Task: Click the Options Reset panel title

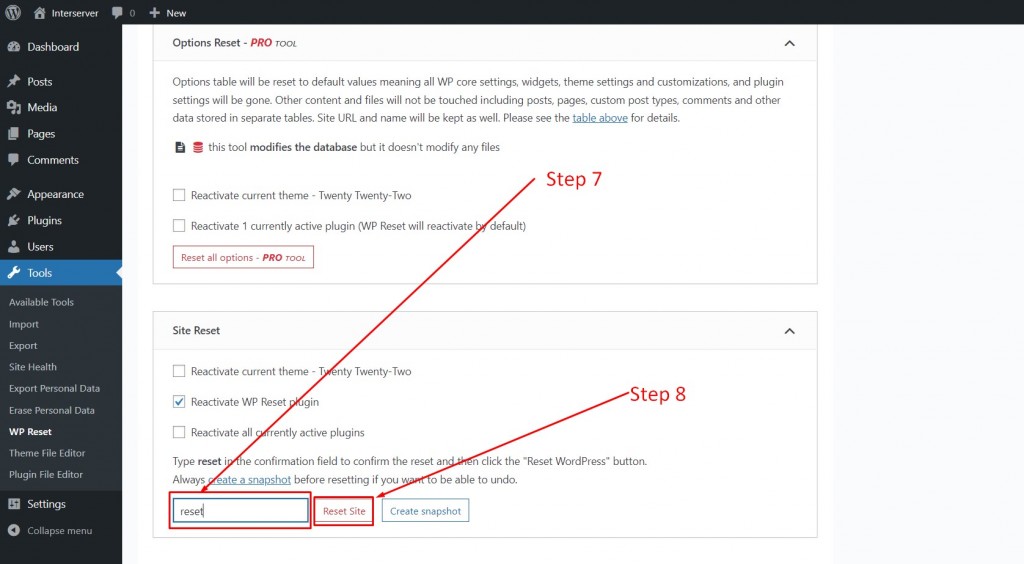Action: point(234,43)
